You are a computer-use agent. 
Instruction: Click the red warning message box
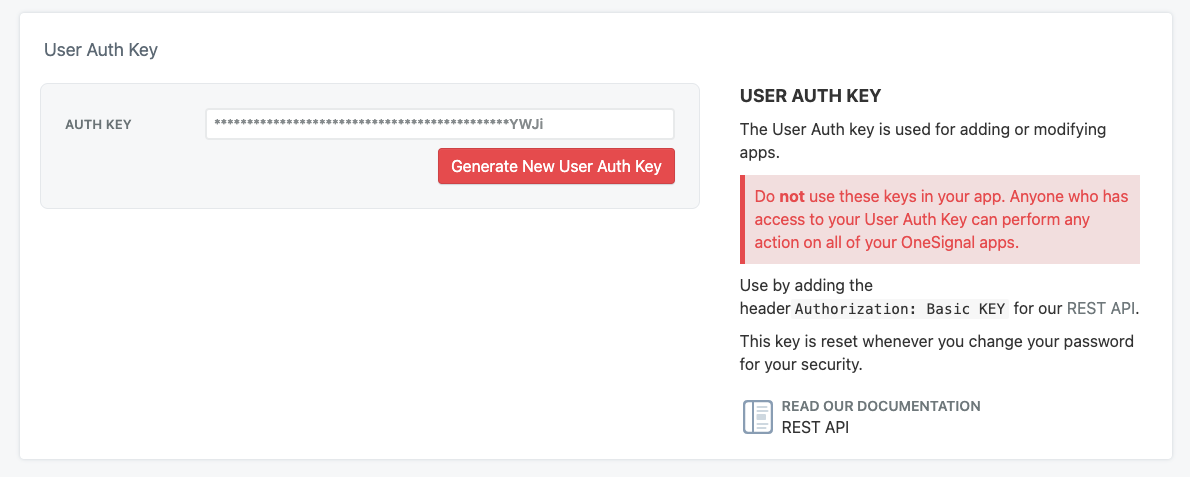coord(940,220)
